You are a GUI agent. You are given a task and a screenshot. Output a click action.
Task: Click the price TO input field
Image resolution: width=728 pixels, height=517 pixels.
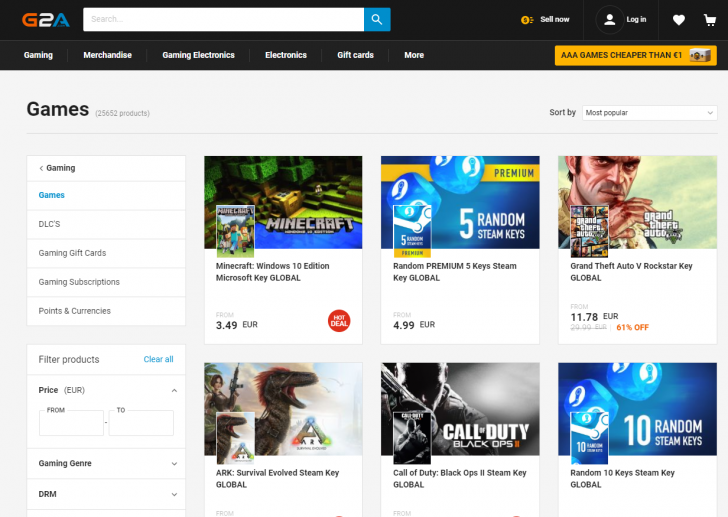tap(141, 423)
